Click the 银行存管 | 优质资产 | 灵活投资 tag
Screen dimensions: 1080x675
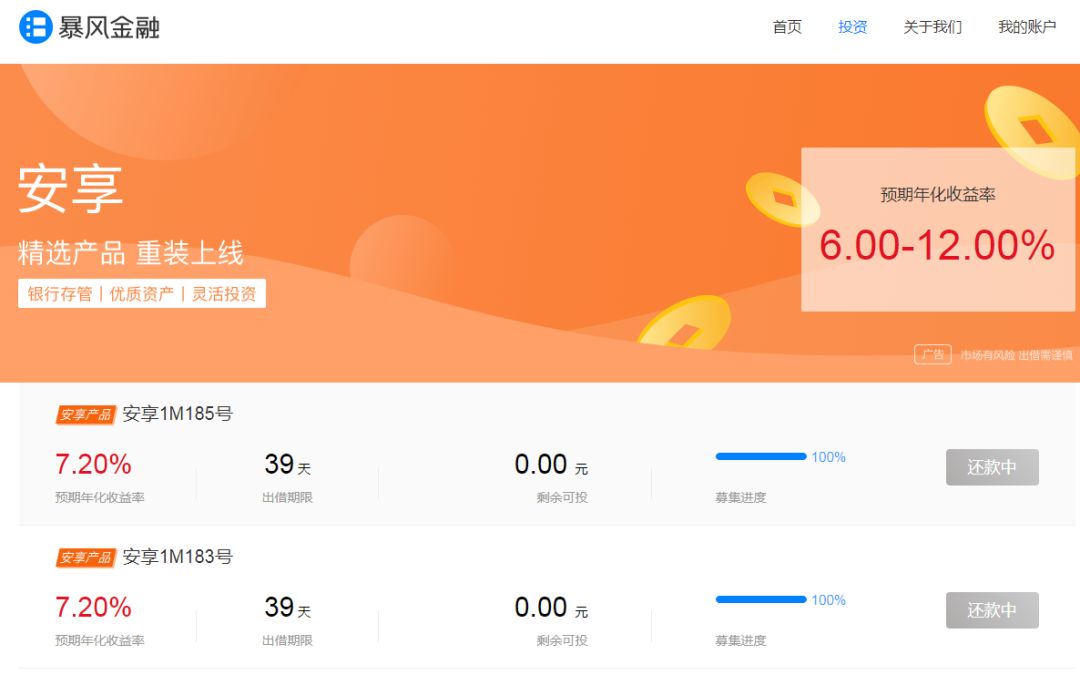pyautogui.click(x=142, y=293)
